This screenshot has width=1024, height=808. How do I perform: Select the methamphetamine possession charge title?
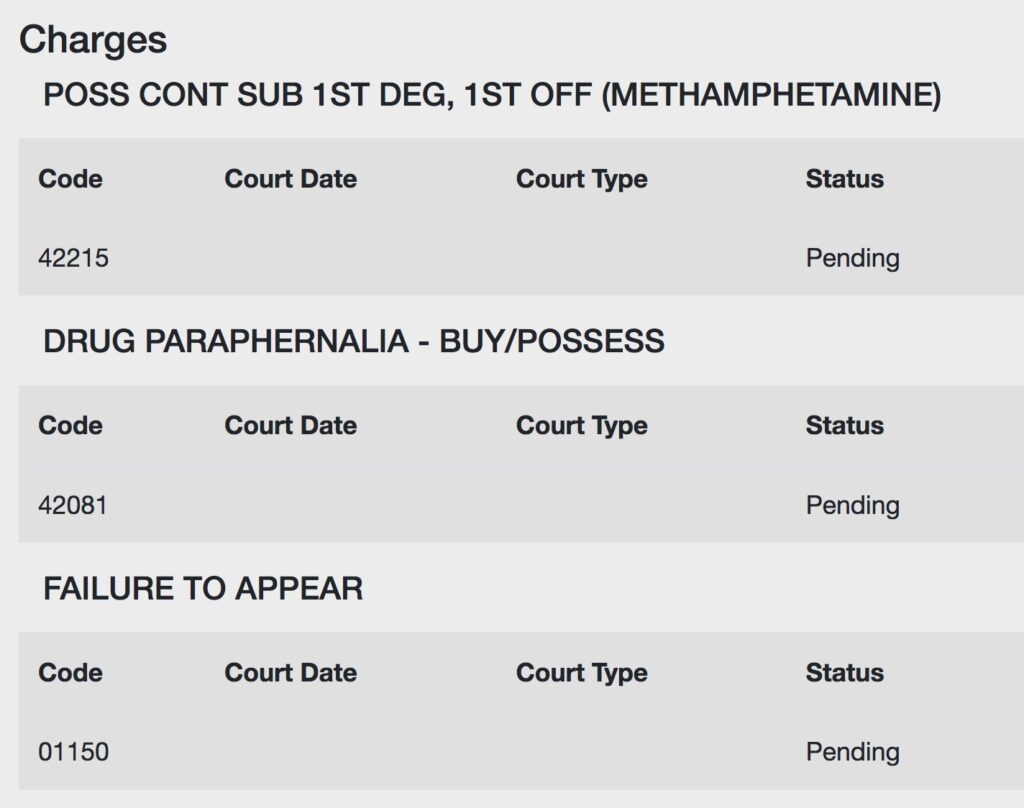point(492,95)
